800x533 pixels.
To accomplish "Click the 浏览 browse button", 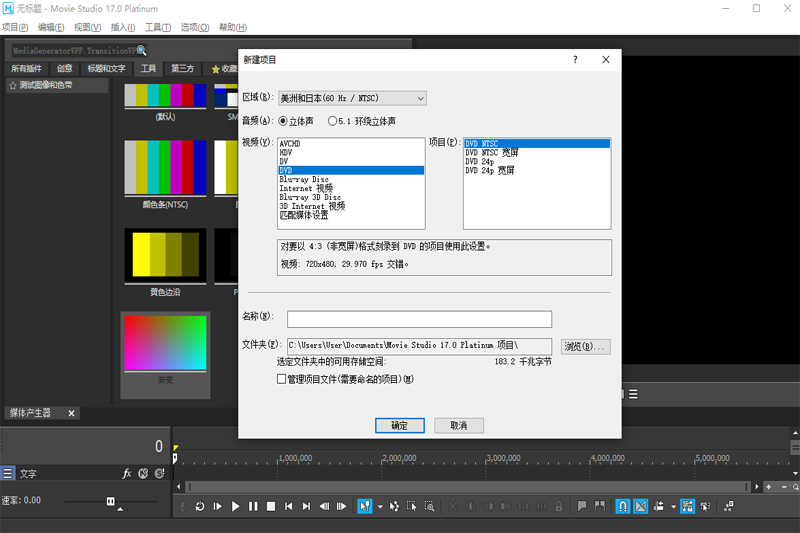I will [x=585, y=346].
